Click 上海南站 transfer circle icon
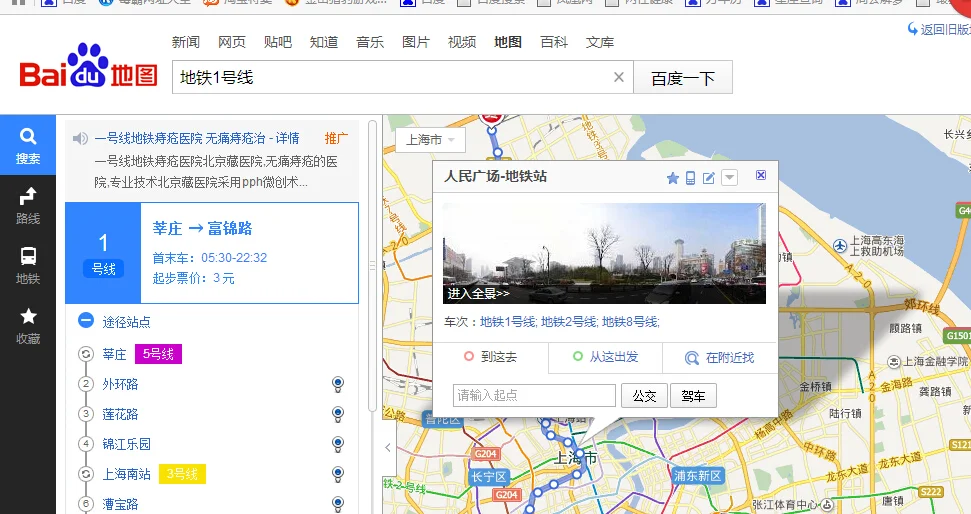 86,474
